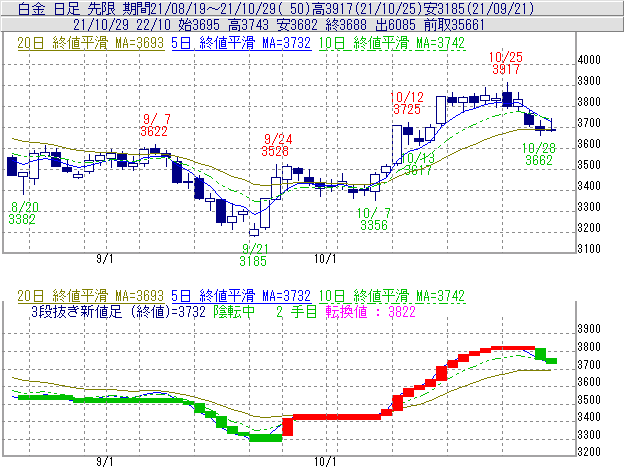Click the 10/12 3725 high label

407,103
